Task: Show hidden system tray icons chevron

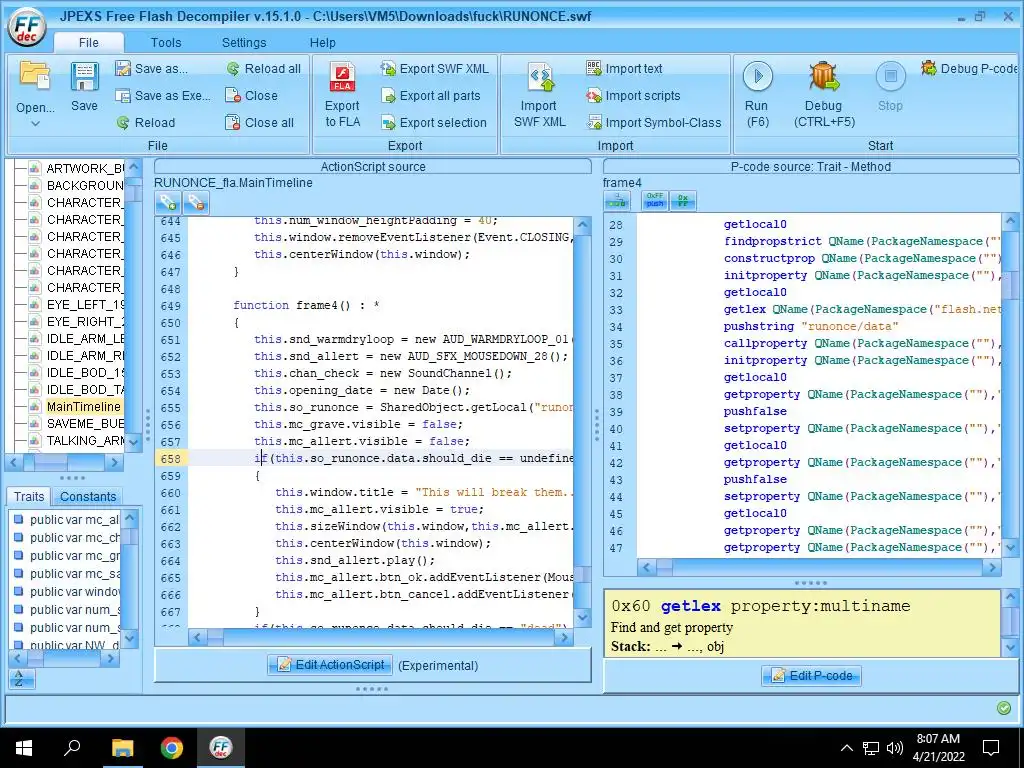Action: coord(846,748)
